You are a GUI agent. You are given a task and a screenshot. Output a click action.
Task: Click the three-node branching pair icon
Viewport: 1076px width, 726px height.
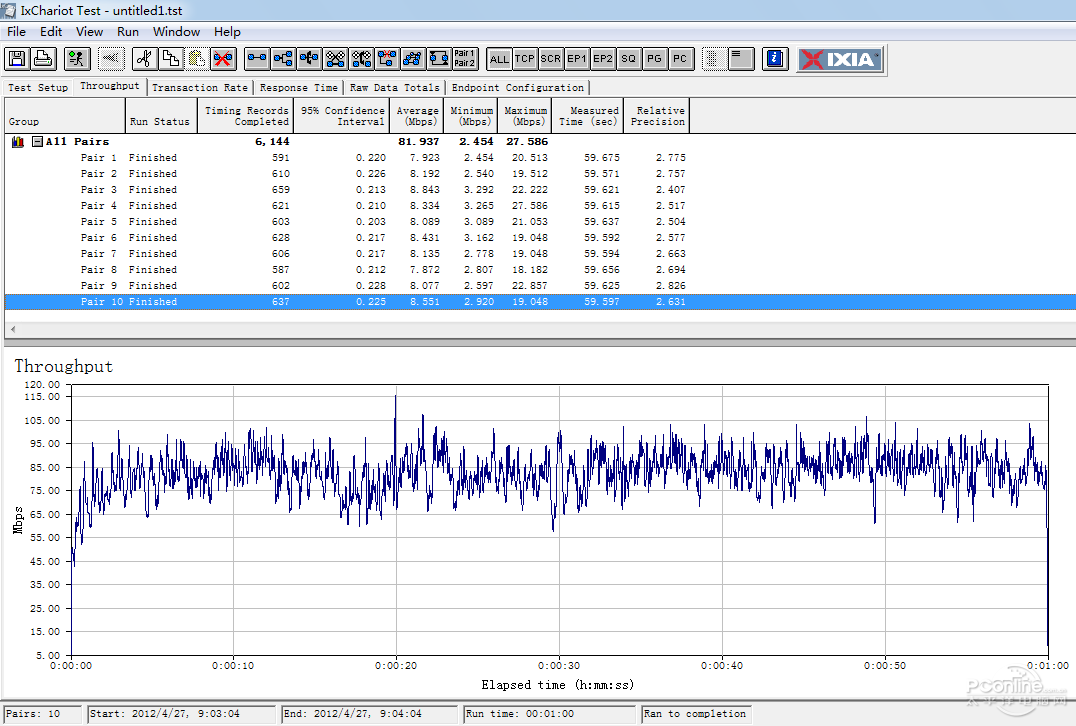point(283,59)
